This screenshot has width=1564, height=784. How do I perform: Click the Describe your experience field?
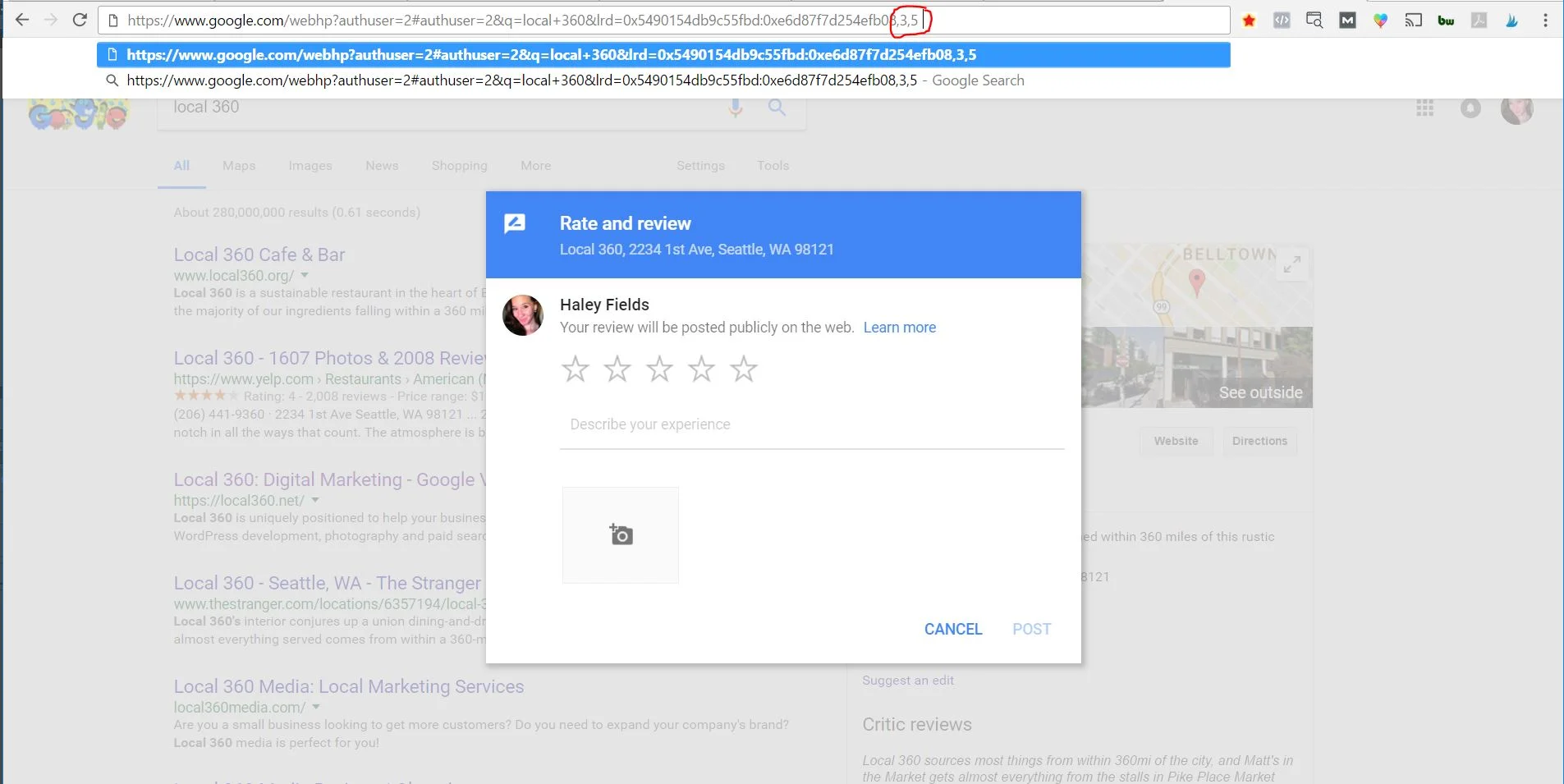[x=812, y=425]
